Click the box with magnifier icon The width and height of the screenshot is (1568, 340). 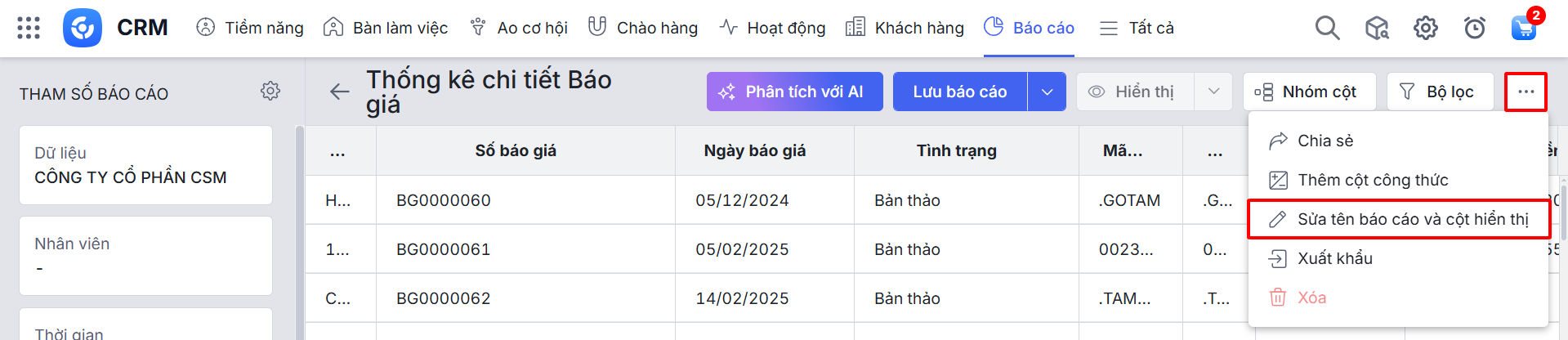1377,28
